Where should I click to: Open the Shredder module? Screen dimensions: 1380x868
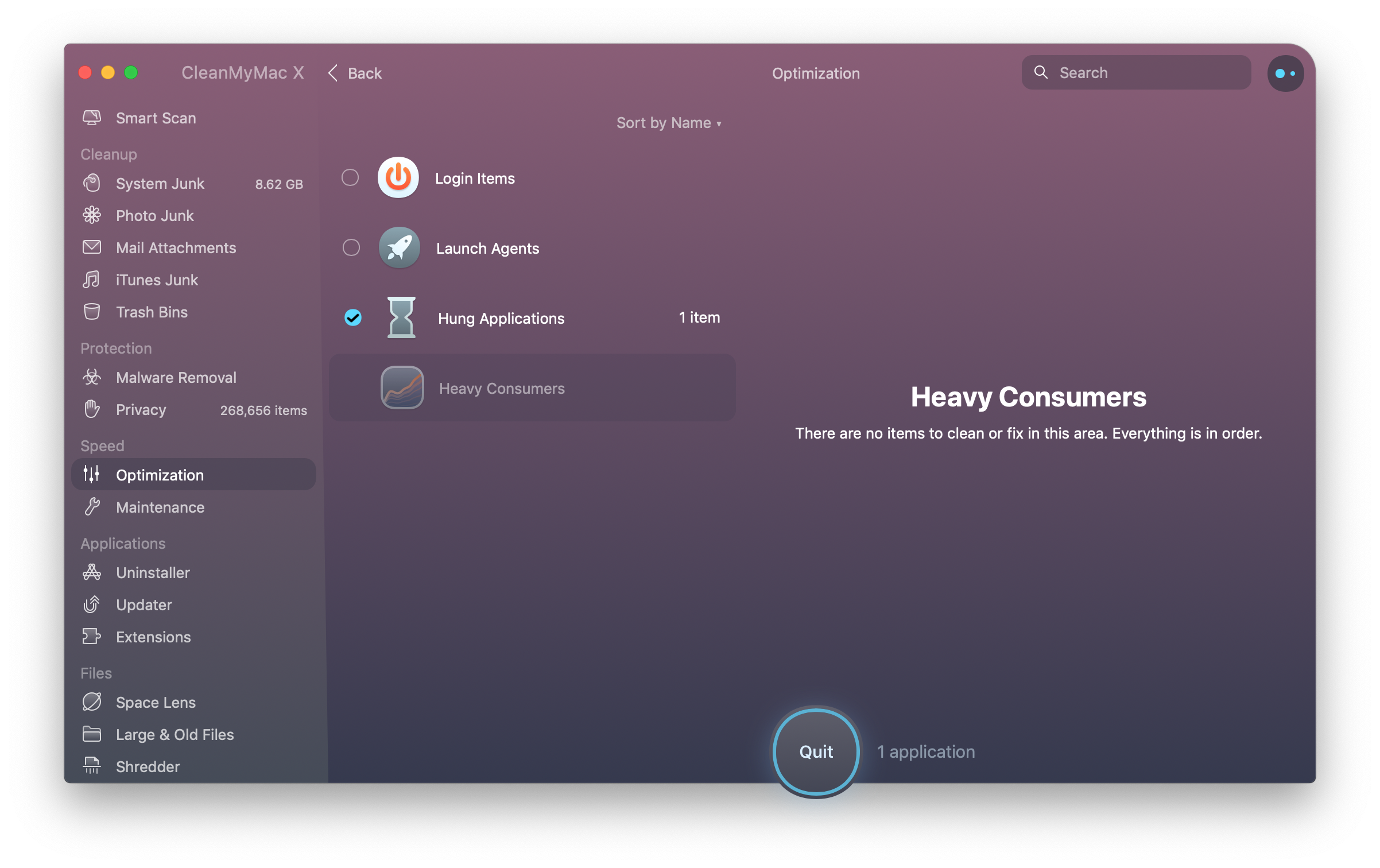click(x=193, y=766)
